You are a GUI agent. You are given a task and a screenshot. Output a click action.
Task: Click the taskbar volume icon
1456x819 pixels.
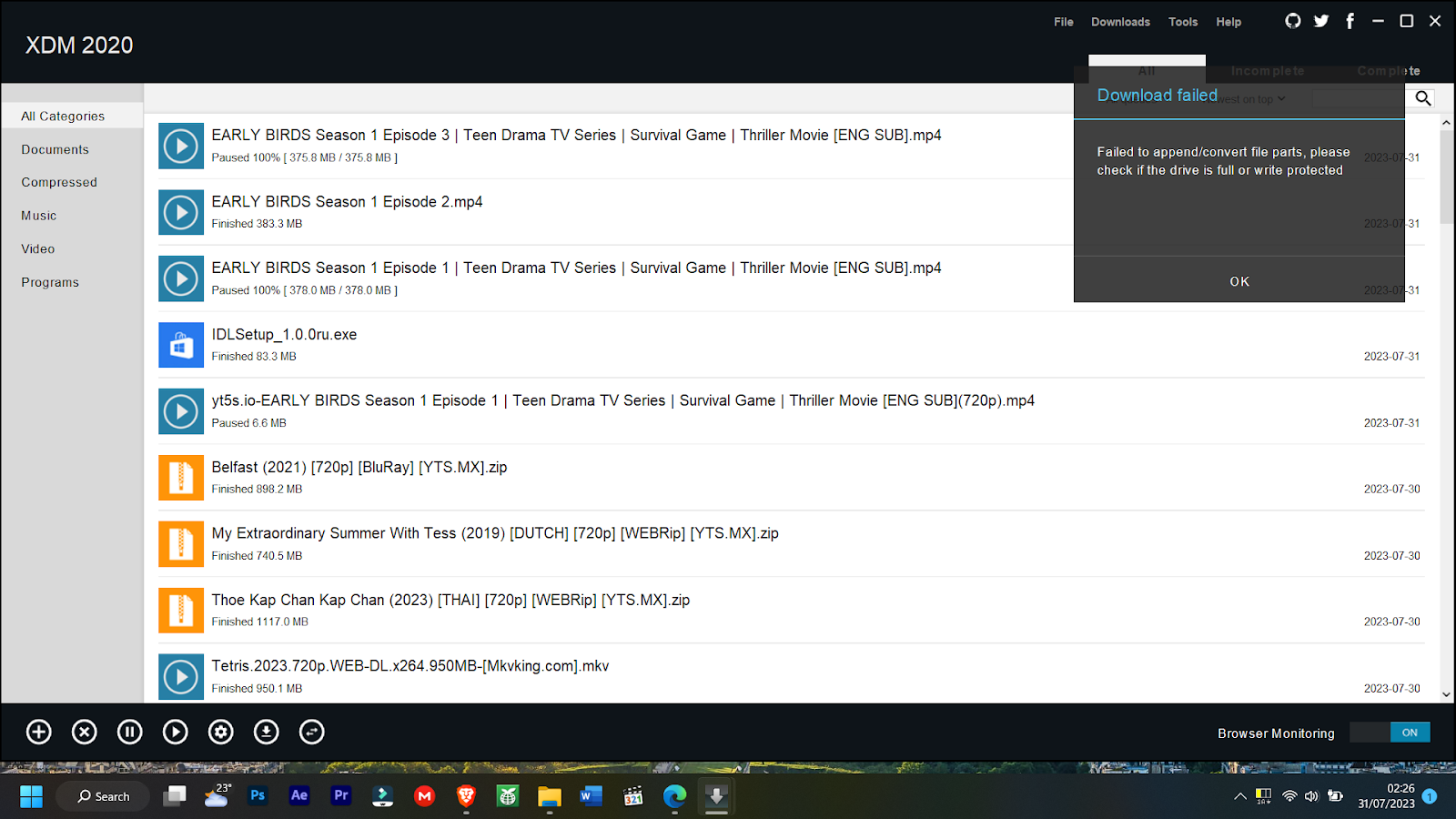[x=1311, y=796]
